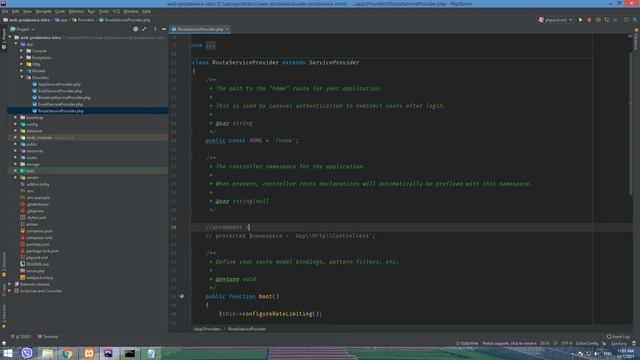The image size is (640, 360).
Task: Expand the Models folder
Action: point(22,71)
